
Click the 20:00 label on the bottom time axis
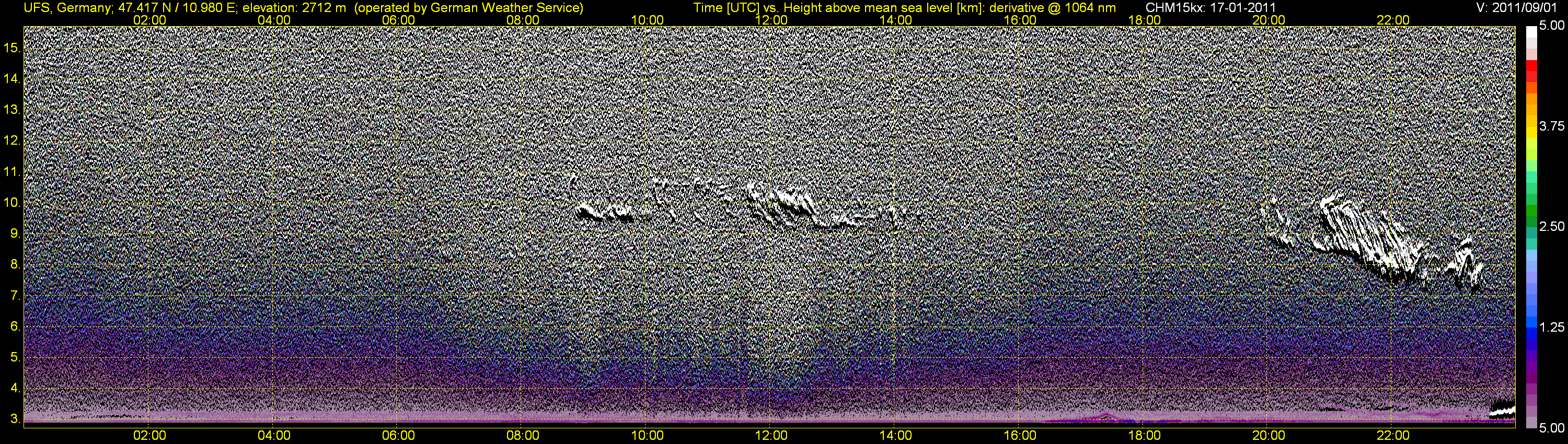[1269, 436]
